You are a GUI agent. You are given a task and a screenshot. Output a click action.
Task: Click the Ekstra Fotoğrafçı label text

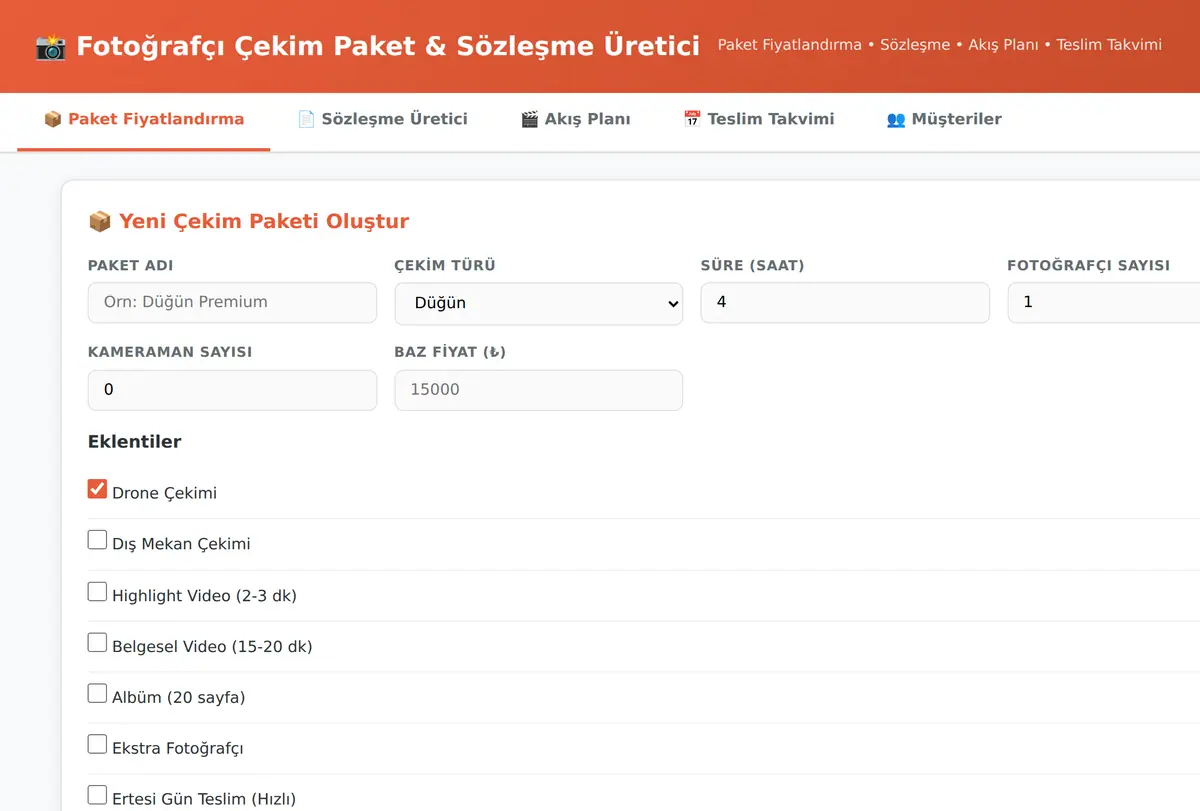pyautogui.click(x=178, y=748)
